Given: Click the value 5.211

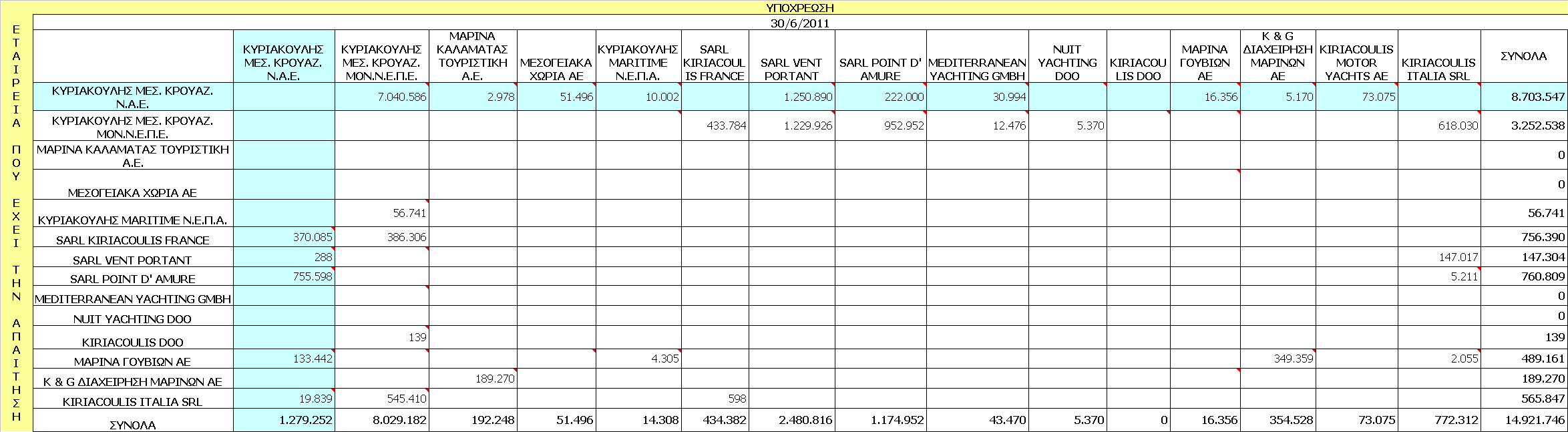Looking at the screenshot, I should [1439, 276].
